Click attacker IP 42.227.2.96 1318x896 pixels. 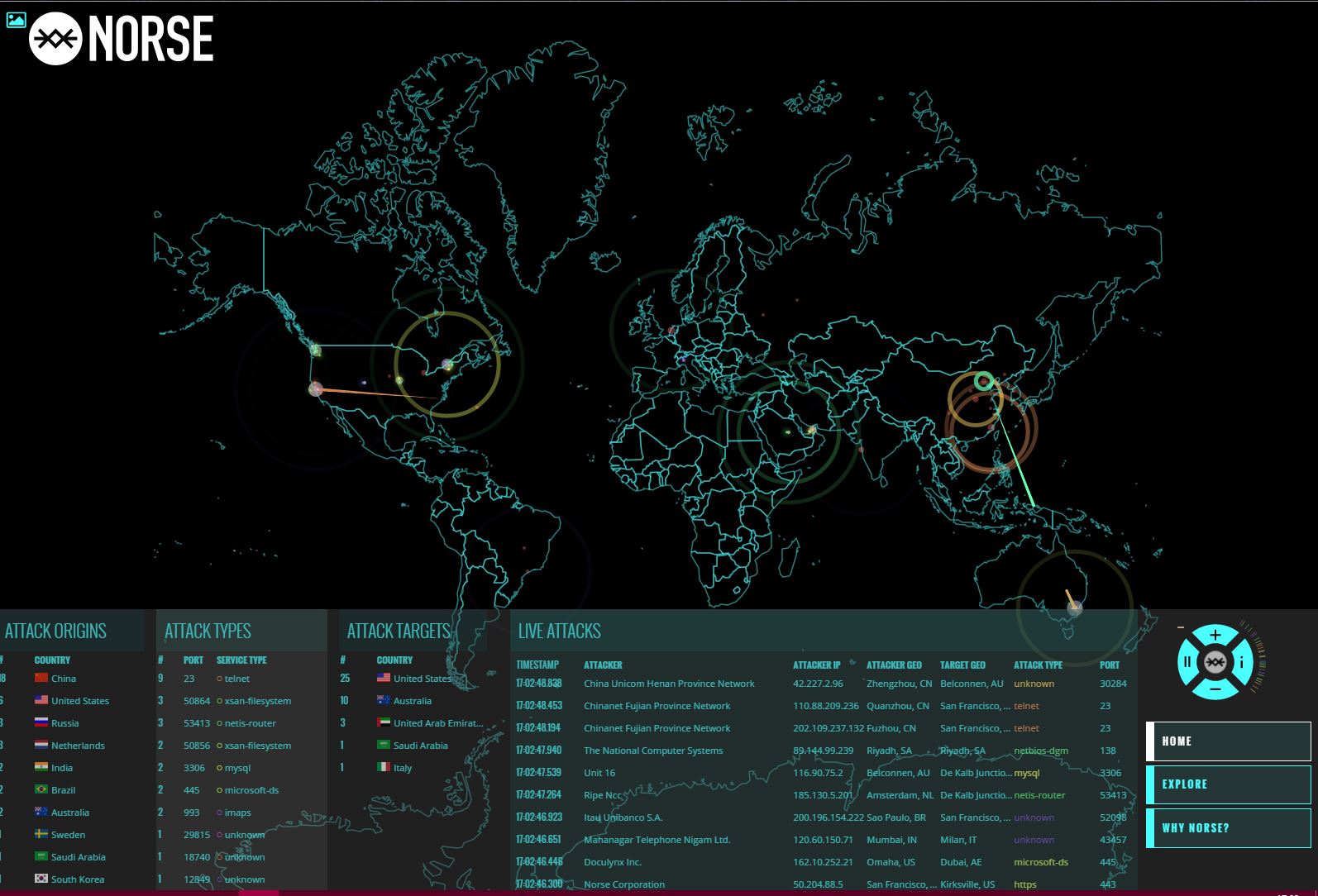click(x=818, y=684)
